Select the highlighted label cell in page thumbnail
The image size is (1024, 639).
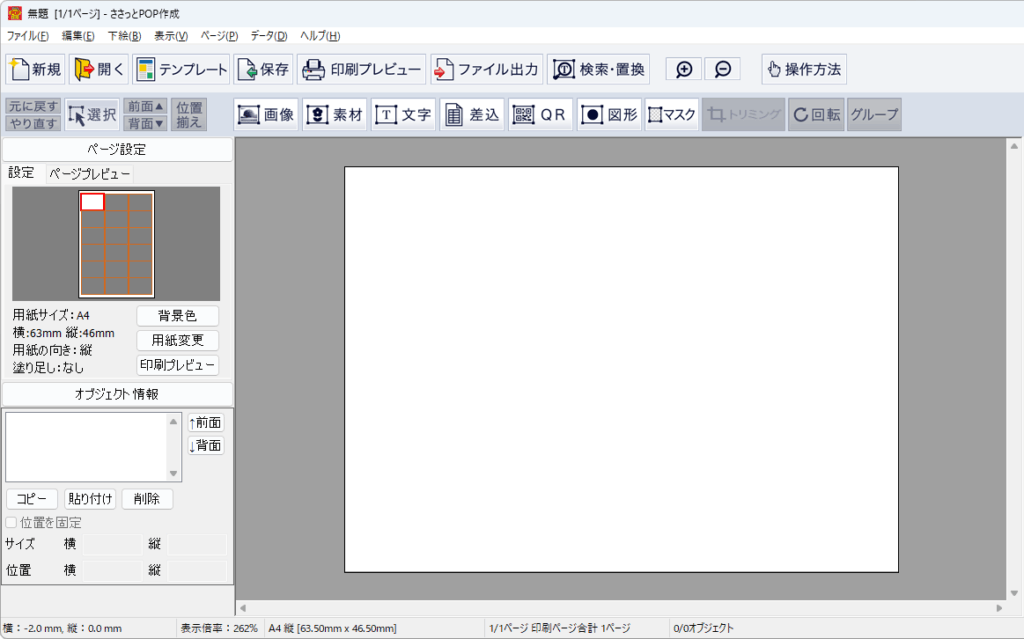pyautogui.click(x=92, y=202)
